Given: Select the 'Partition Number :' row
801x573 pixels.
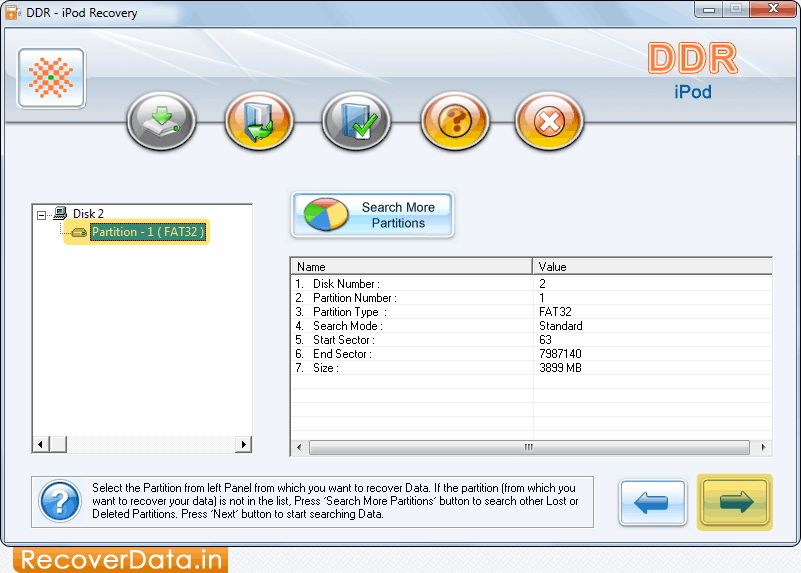Looking at the screenshot, I should tap(531, 298).
